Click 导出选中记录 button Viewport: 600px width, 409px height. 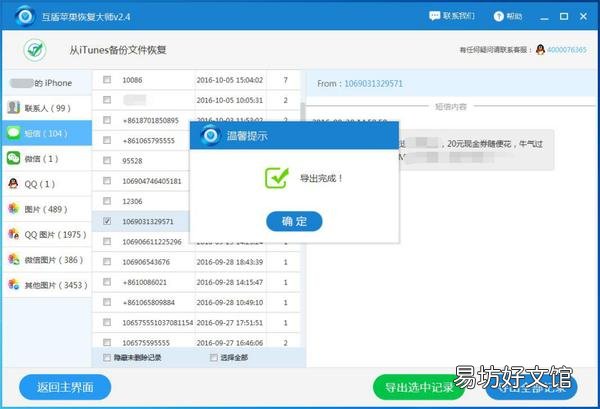click(419, 387)
